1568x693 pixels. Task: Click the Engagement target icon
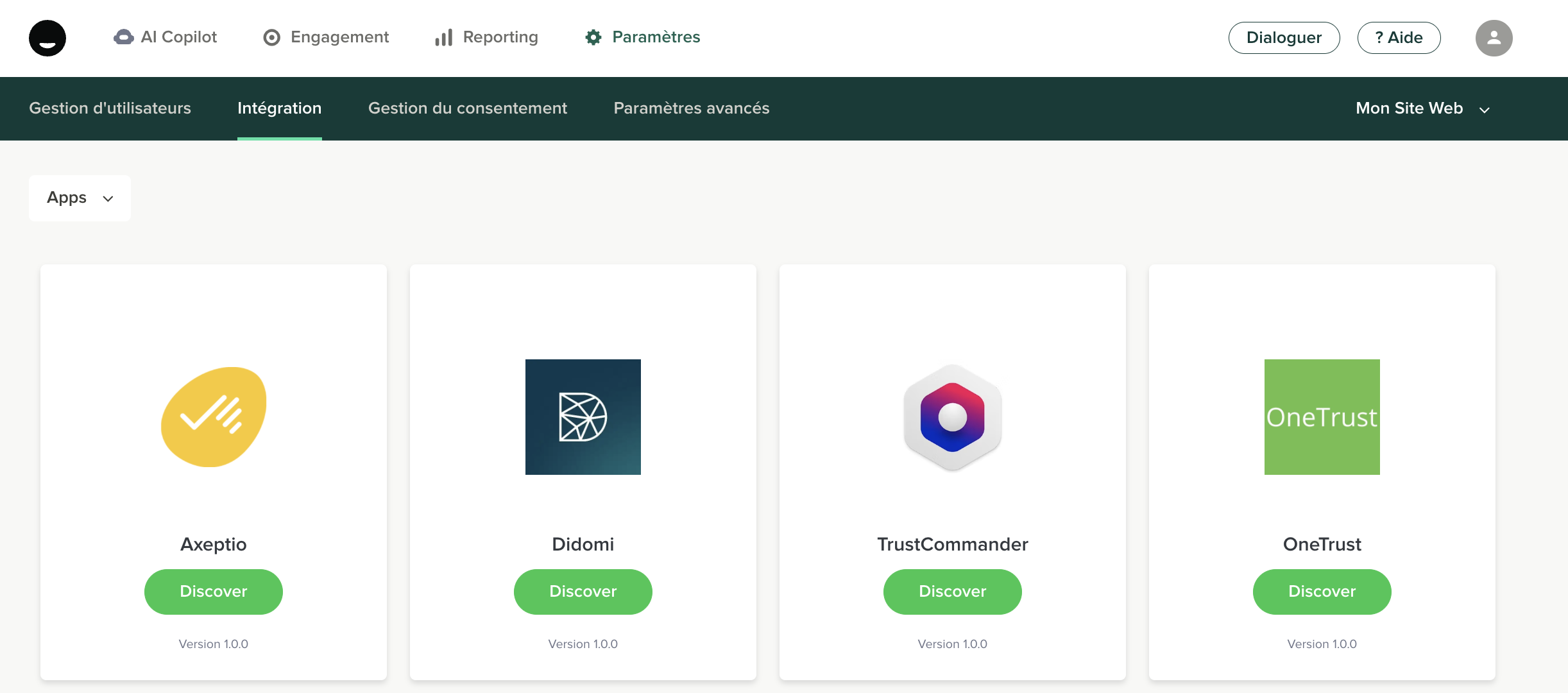coord(272,38)
